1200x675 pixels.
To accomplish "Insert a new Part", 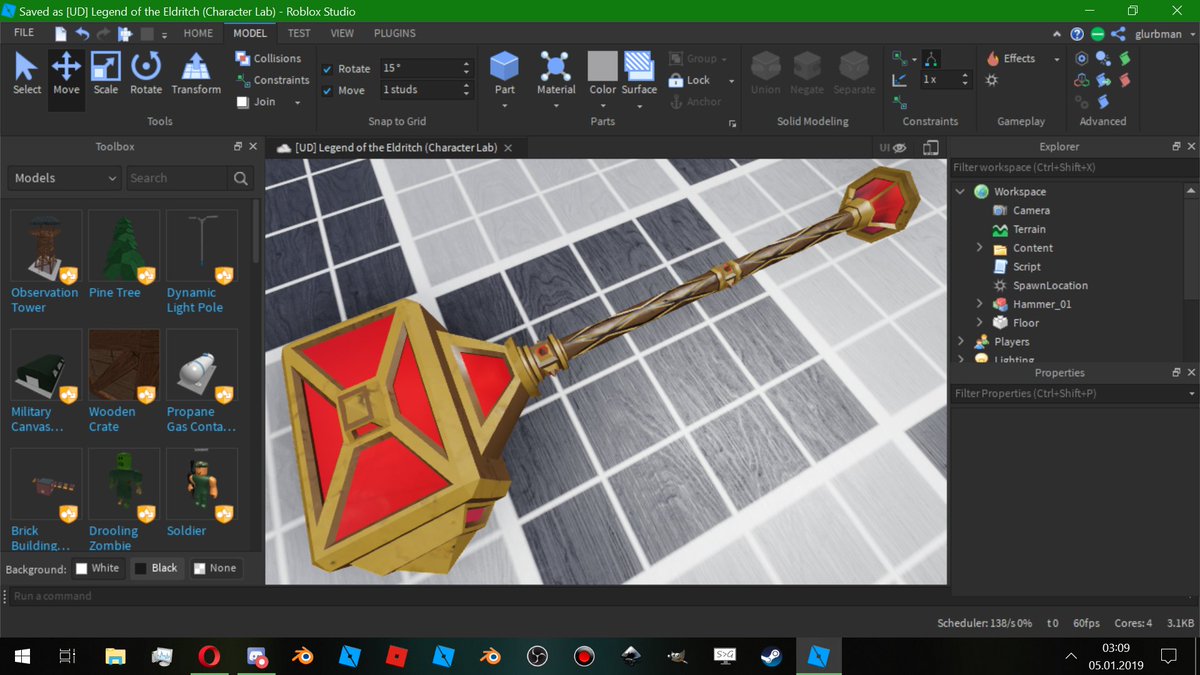I will tap(505, 74).
